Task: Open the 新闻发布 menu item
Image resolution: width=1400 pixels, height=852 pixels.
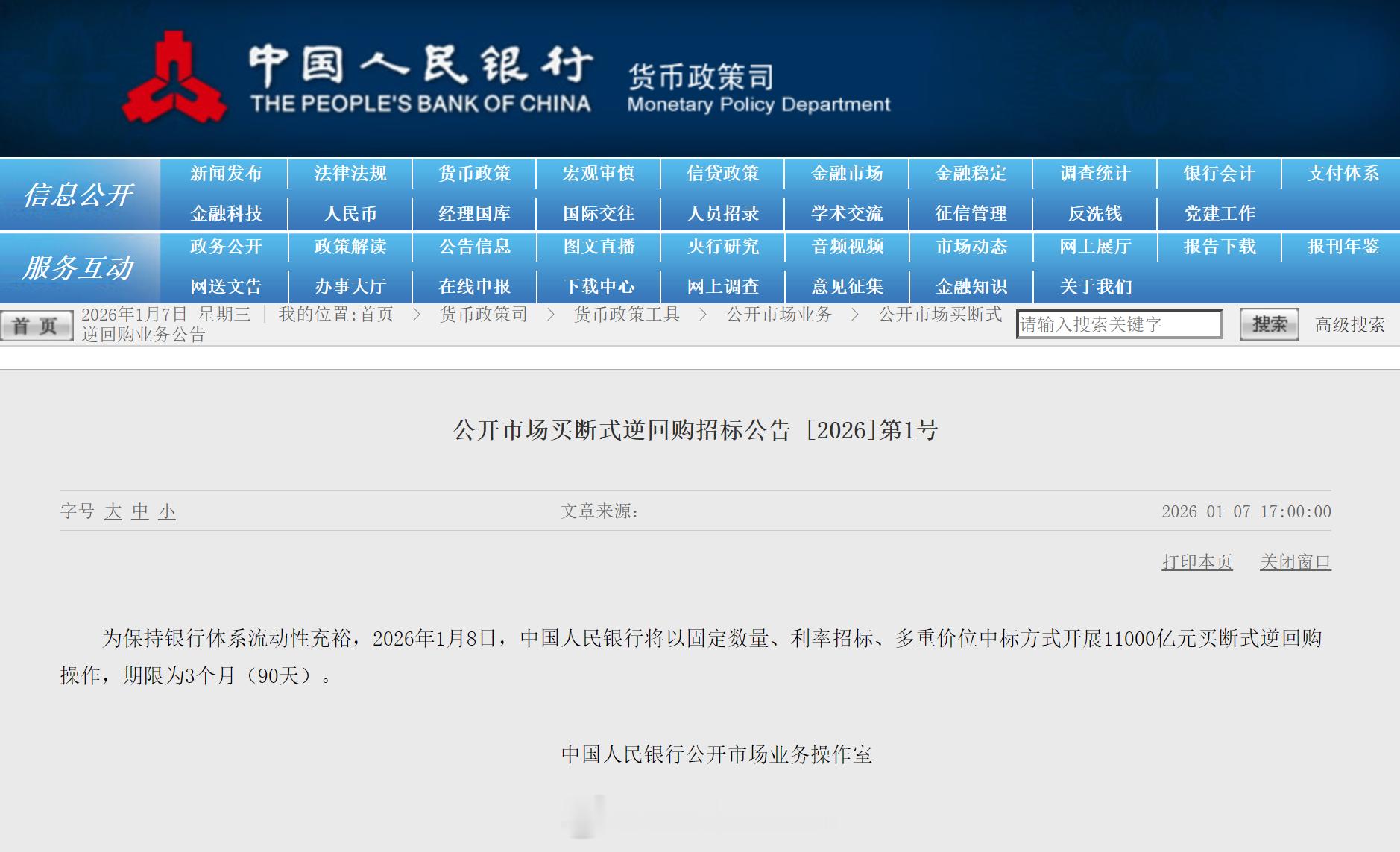Action: click(226, 174)
